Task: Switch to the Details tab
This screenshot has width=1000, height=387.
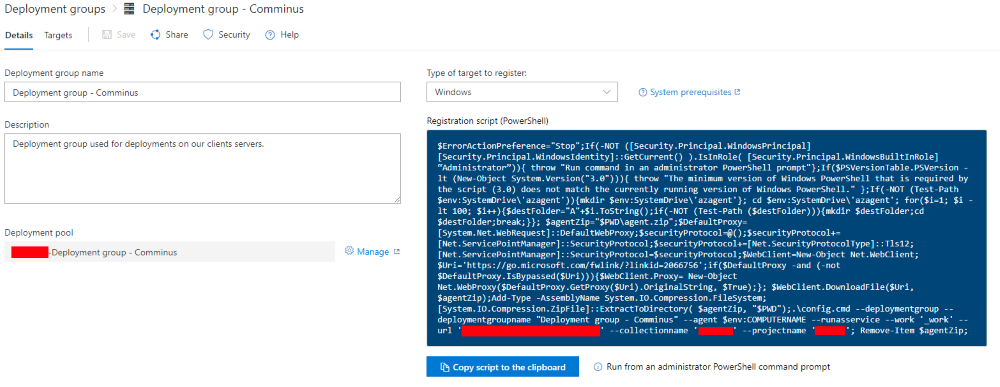Action: tap(19, 35)
